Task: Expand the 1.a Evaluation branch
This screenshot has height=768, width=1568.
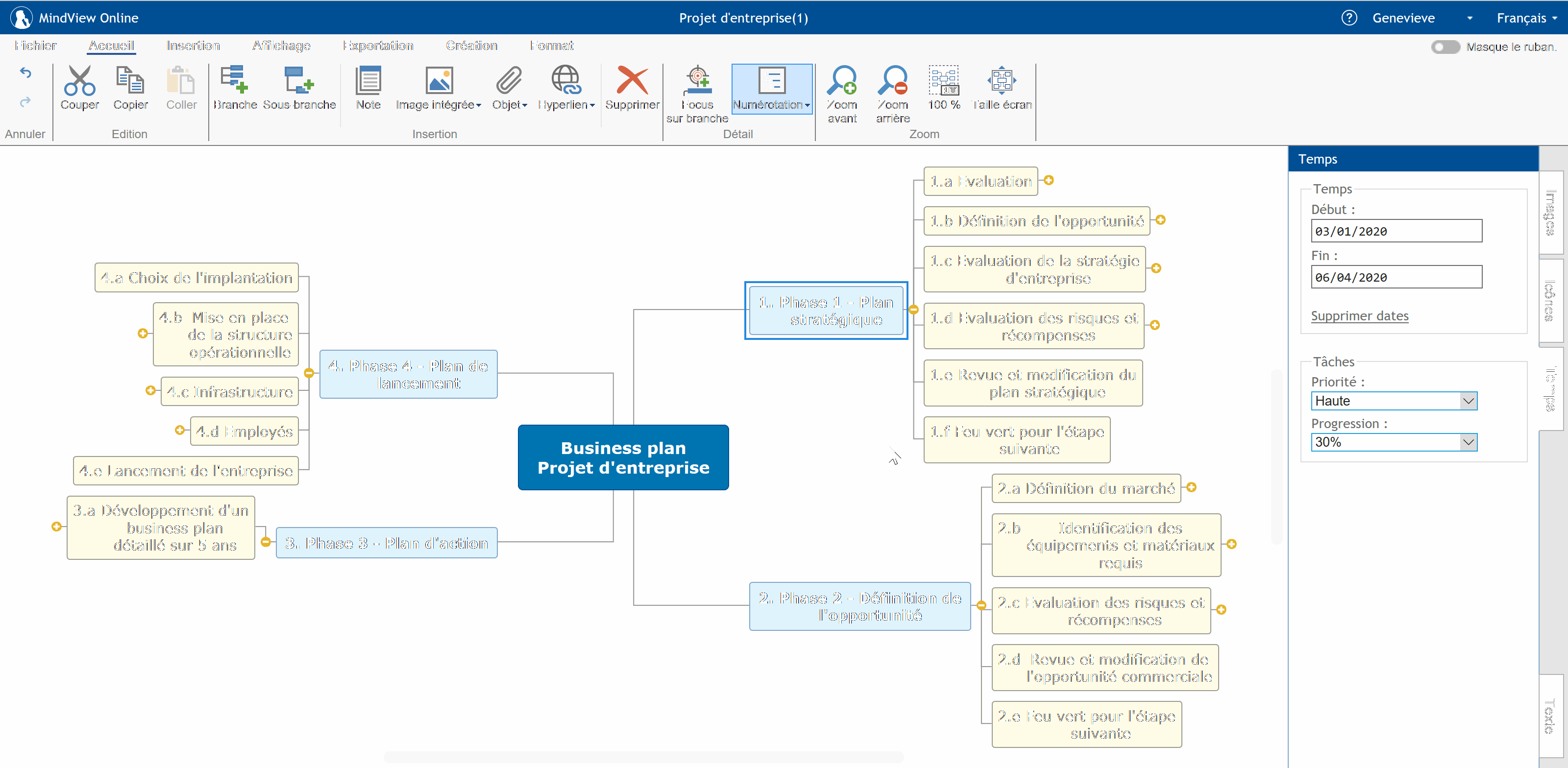Action: pos(1049,180)
